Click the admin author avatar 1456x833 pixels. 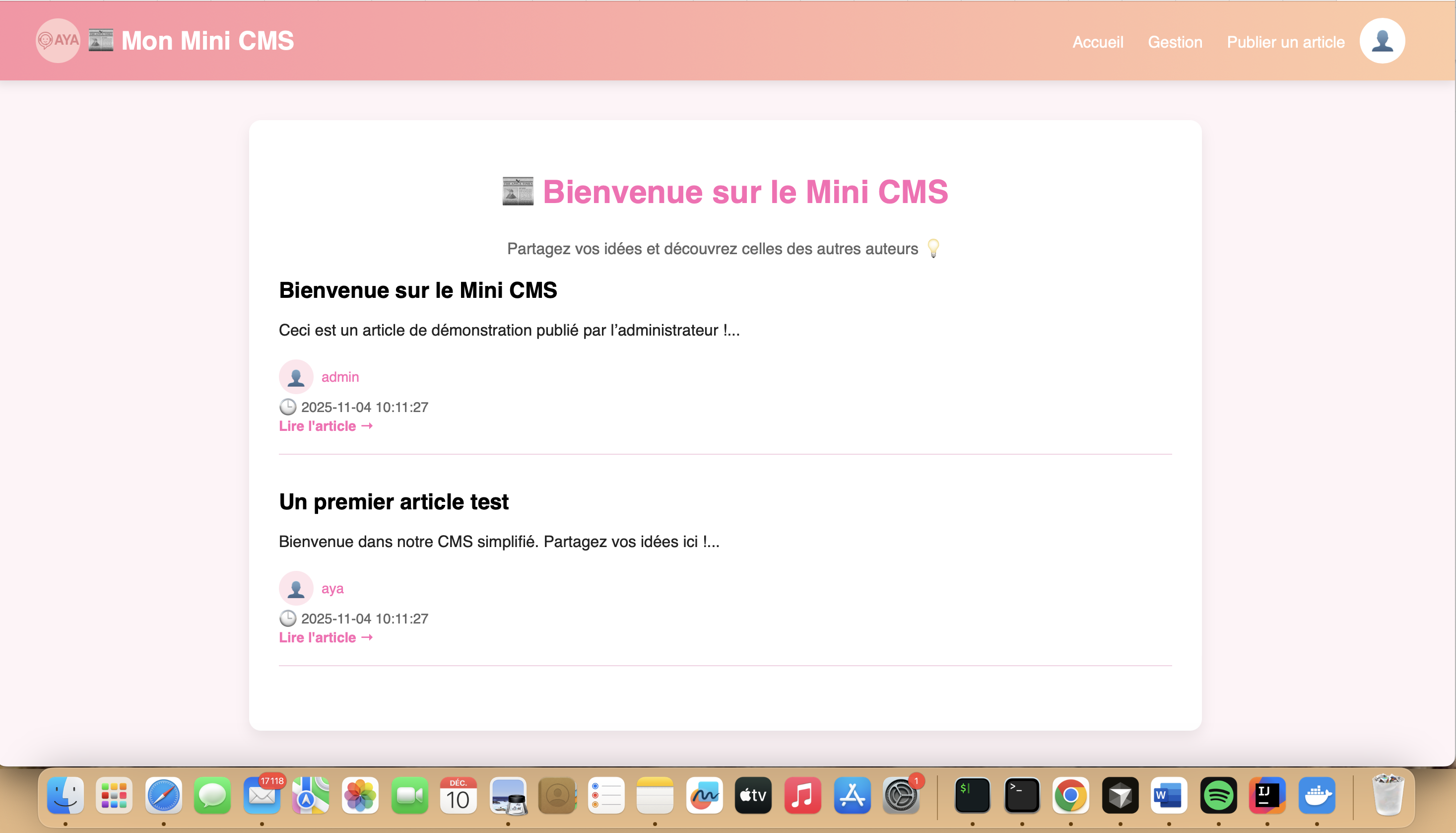point(296,377)
